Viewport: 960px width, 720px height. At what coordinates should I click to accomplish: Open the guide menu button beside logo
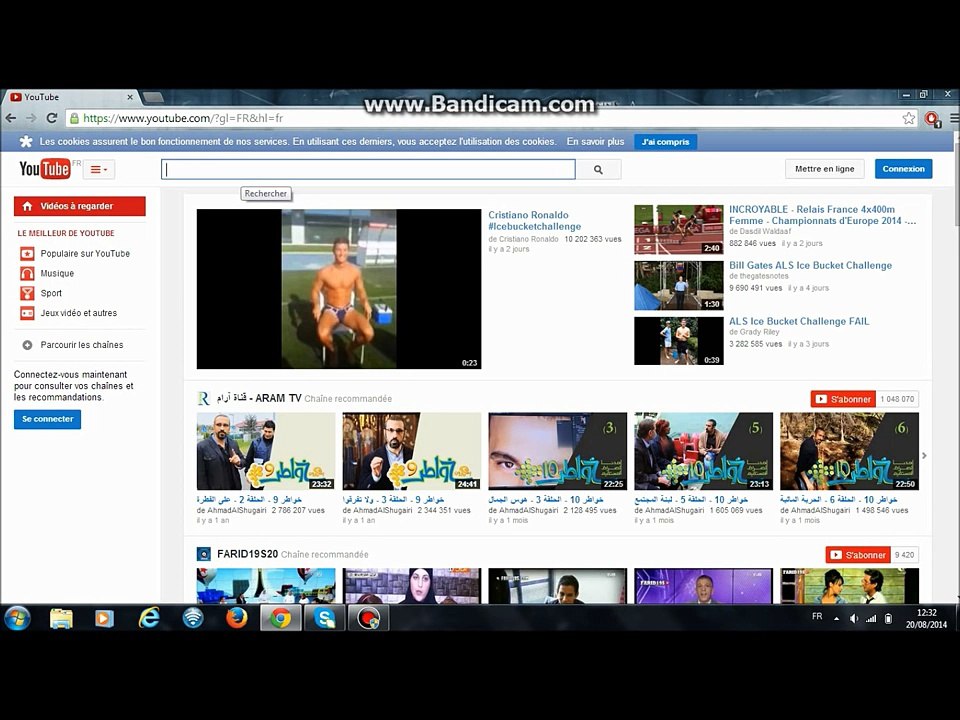coord(99,170)
